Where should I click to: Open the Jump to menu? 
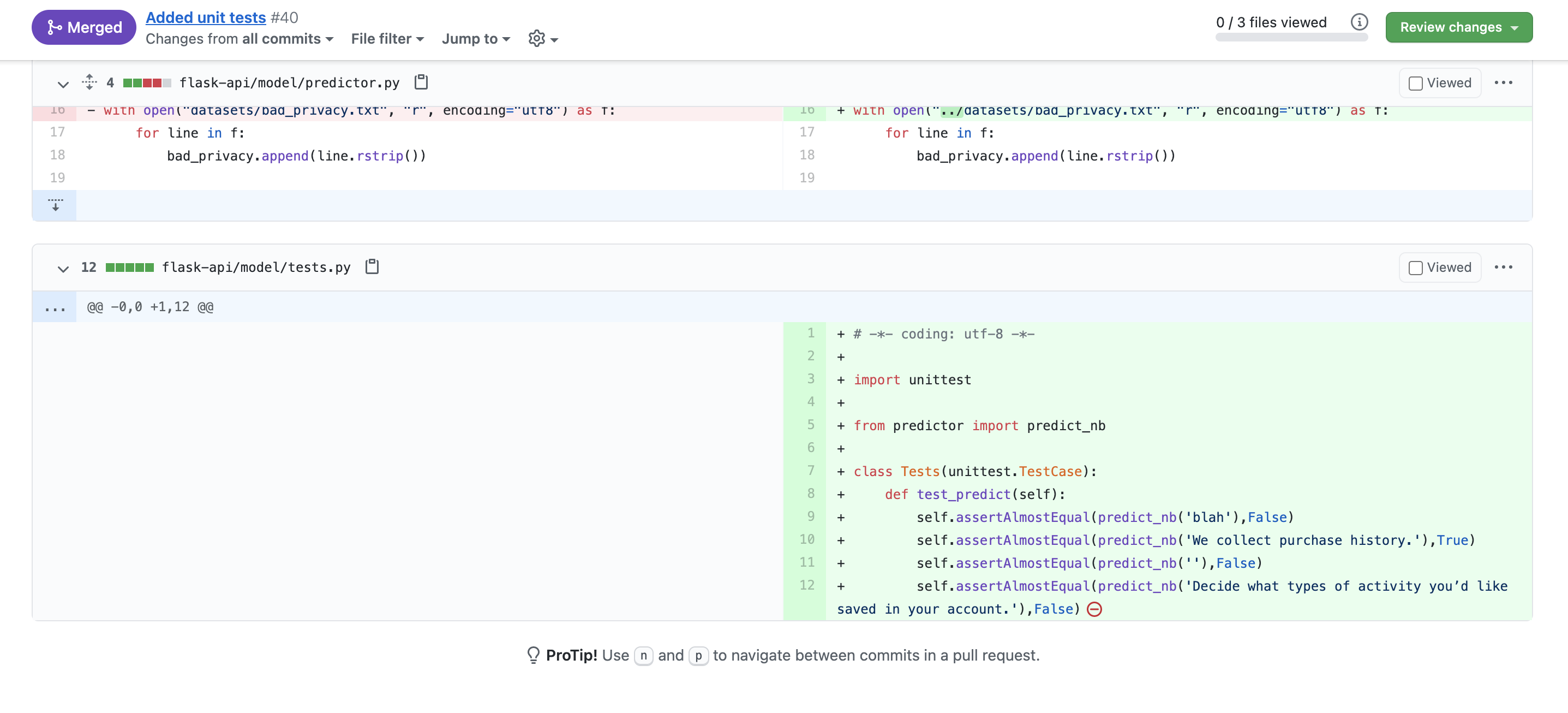click(x=475, y=39)
